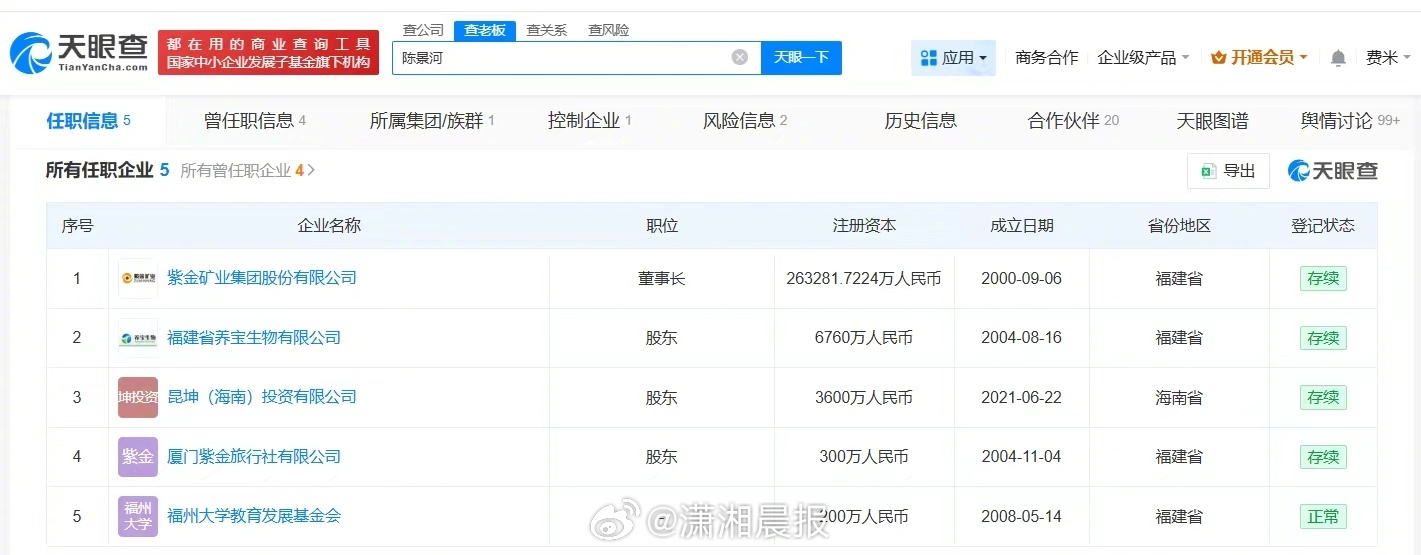Click the 紫金 purple logo tile
This screenshot has width=1421, height=555.
click(138, 457)
